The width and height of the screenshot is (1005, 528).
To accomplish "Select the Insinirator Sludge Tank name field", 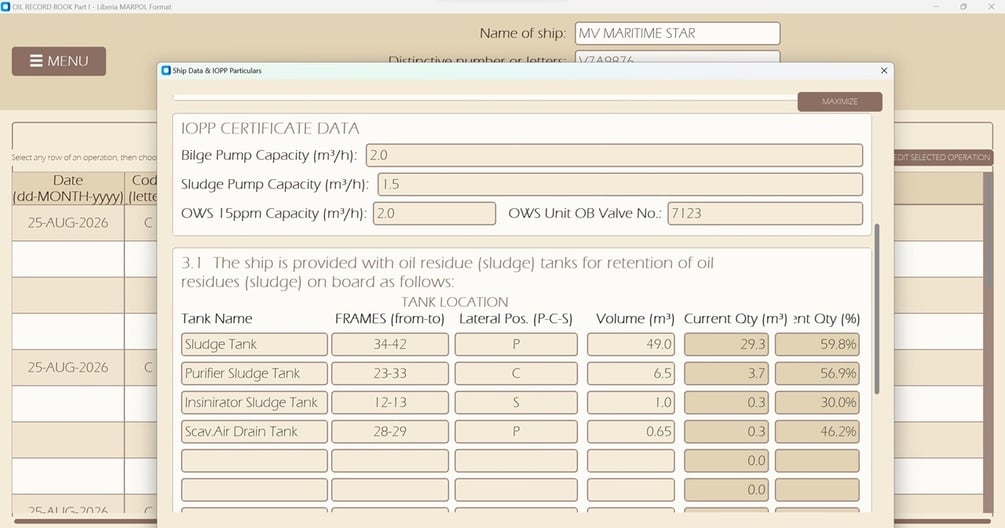I will (x=254, y=402).
